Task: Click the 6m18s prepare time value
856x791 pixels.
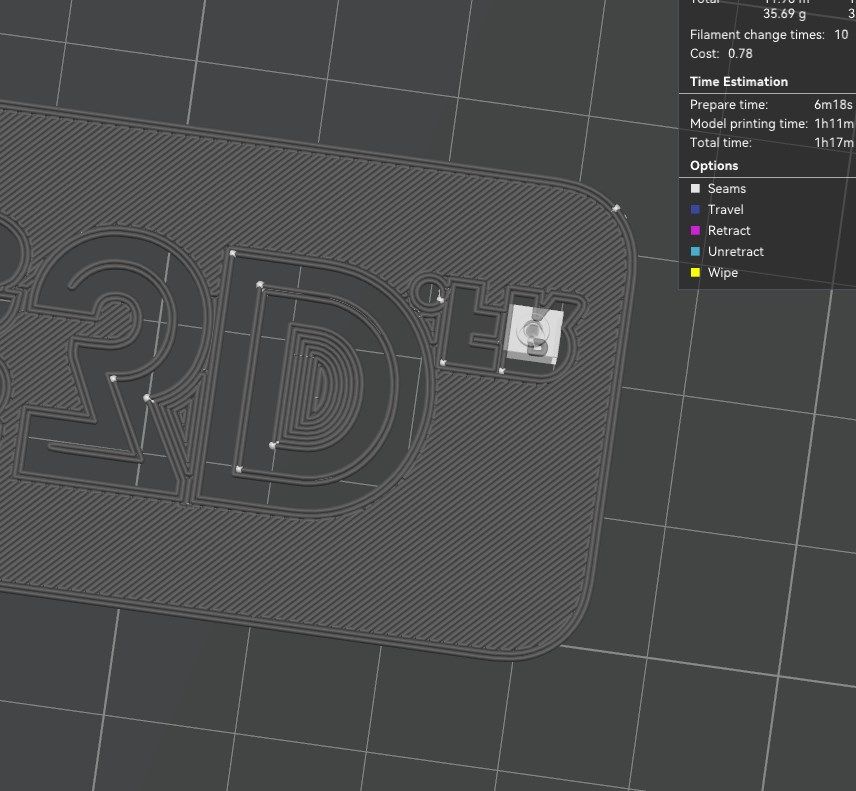Action: pos(833,104)
